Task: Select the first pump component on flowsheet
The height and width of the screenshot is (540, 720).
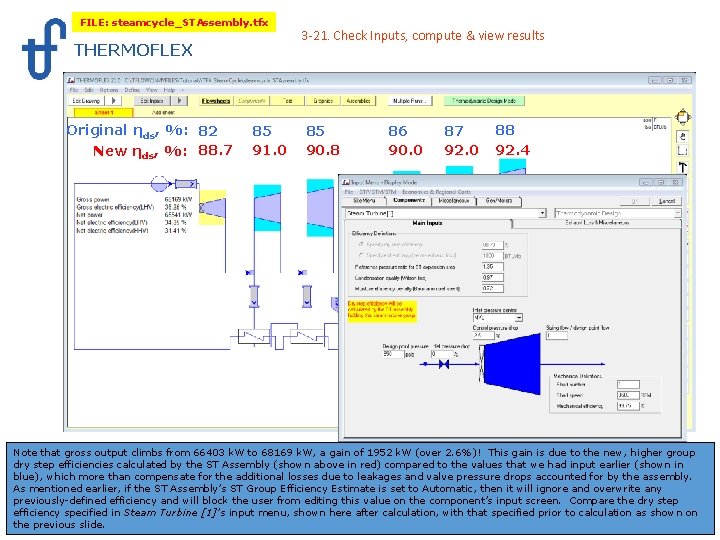Action: tap(254, 297)
